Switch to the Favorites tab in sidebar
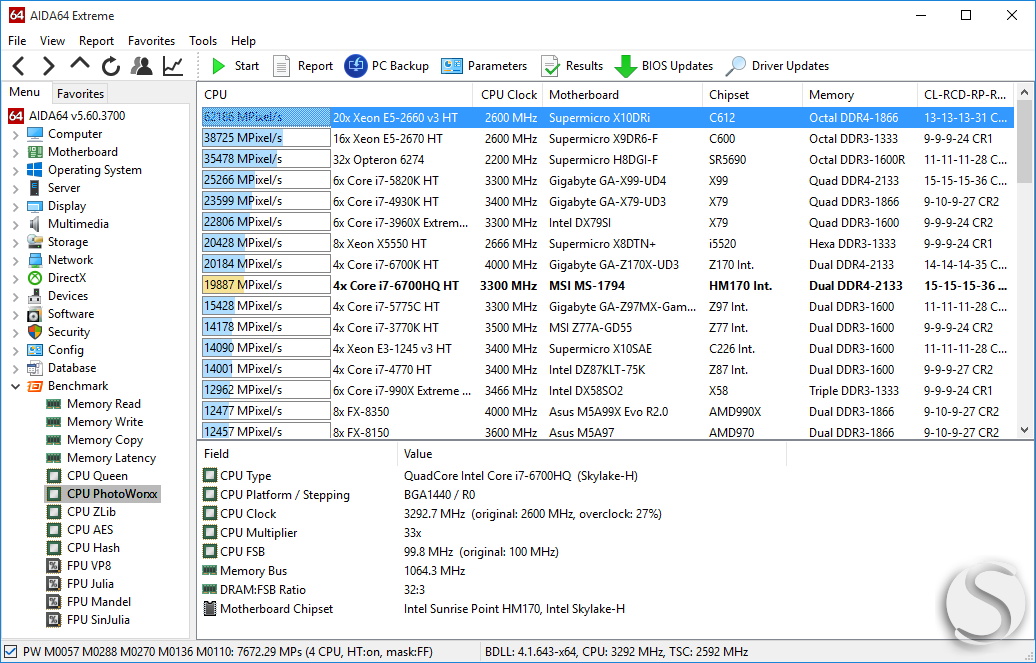The width and height of the screenshot is (1036, 663). click(80, 94)
